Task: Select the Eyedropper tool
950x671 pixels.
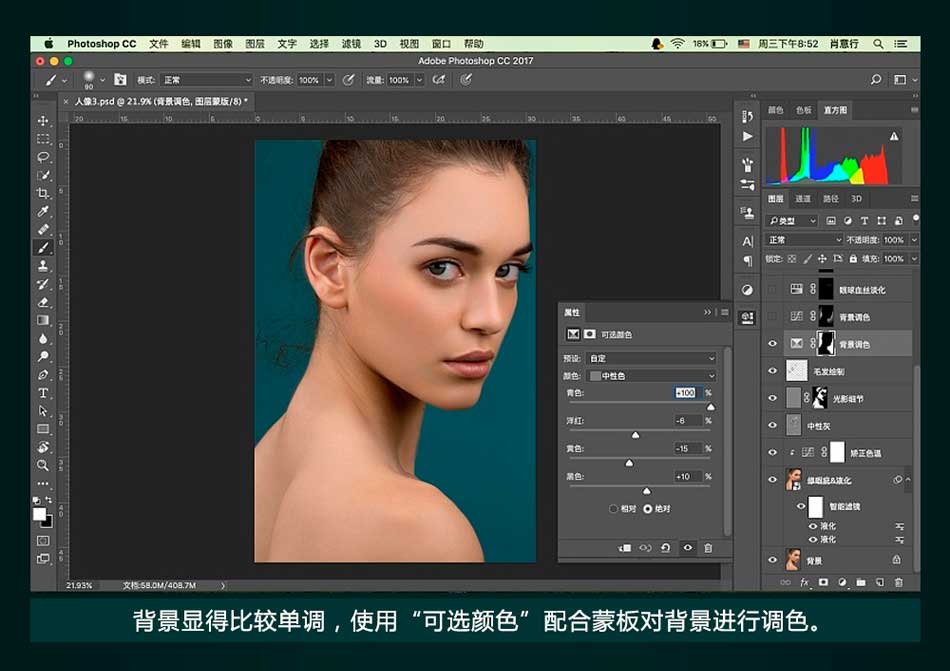Action: point(43,212)
